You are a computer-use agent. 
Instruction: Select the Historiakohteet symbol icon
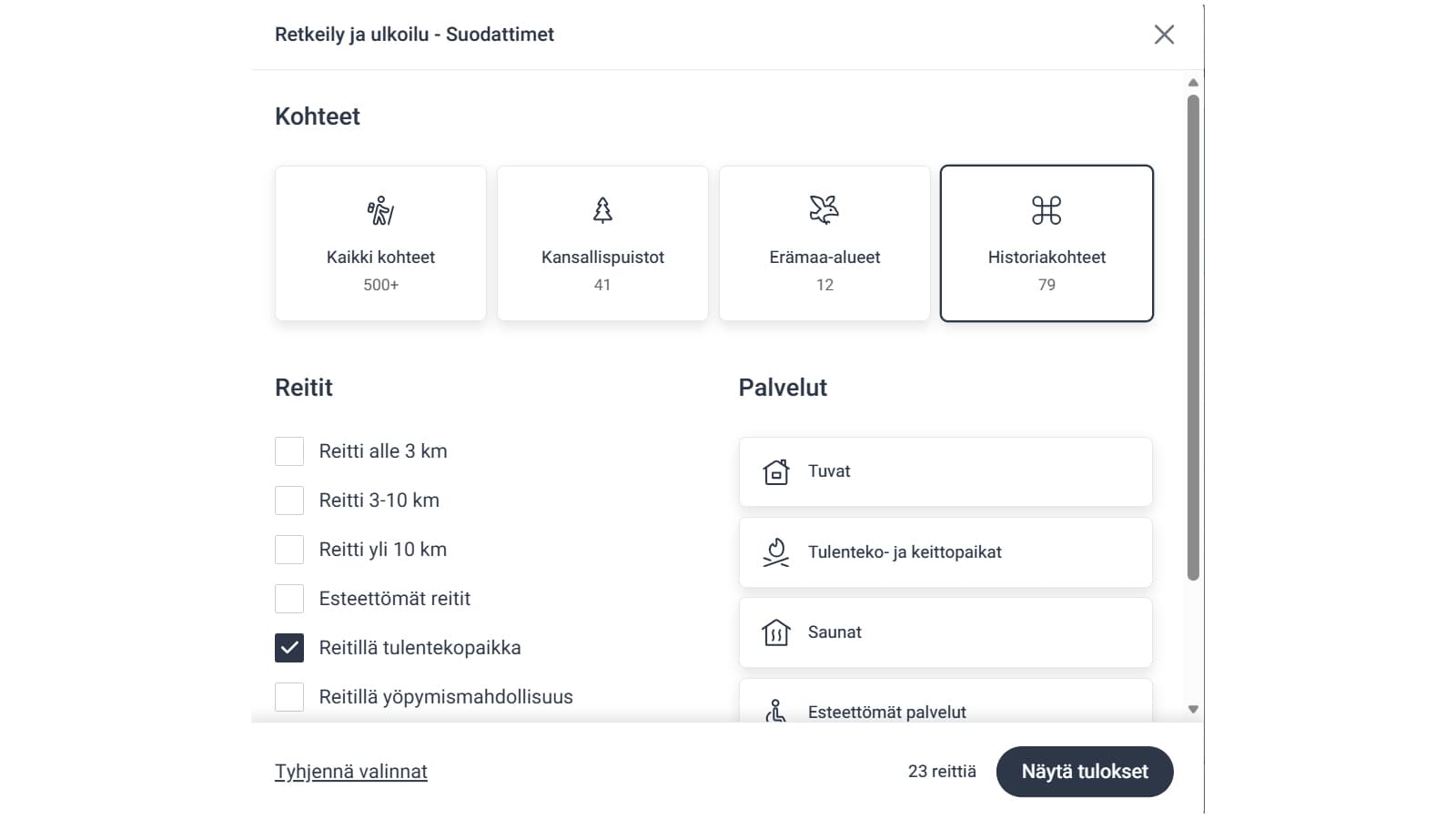pos(1046,209)
